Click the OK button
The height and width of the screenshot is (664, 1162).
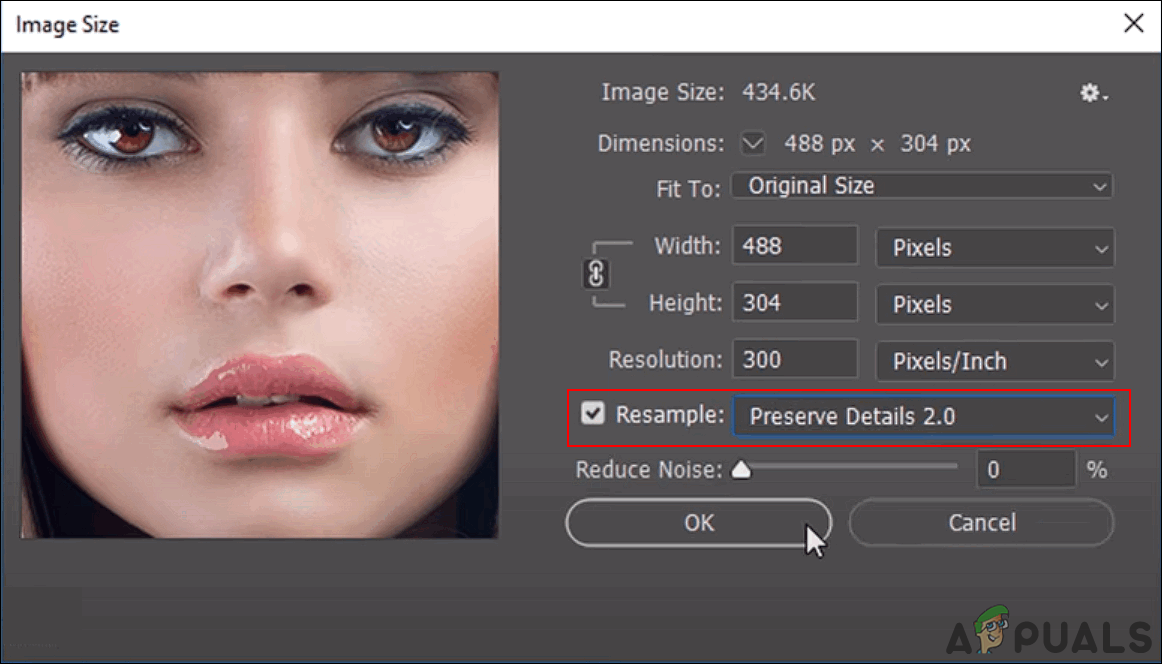click(x=698, y=523)
